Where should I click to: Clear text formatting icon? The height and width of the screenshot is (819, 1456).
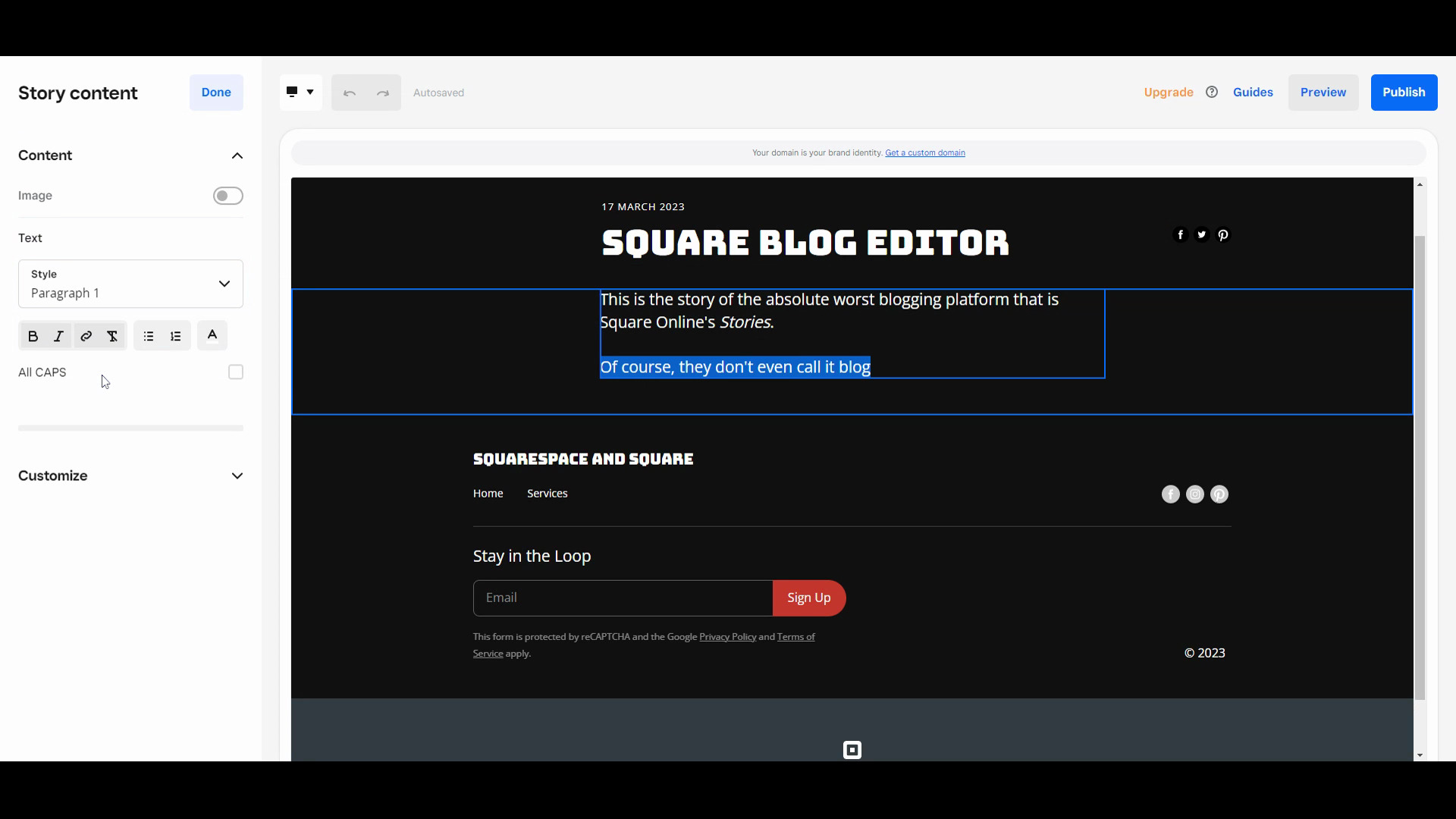coord(112,336)
